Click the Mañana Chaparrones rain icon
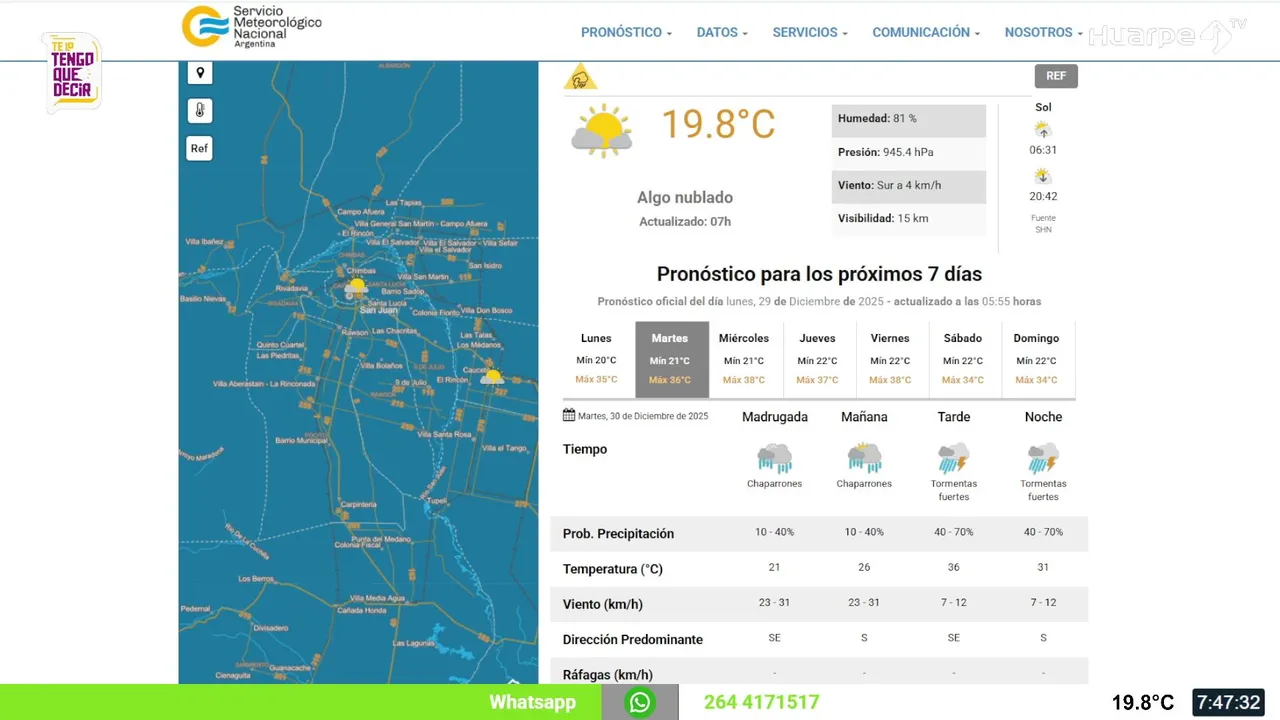This screenshot has width=1280, height=720. (x=864, y=458)
